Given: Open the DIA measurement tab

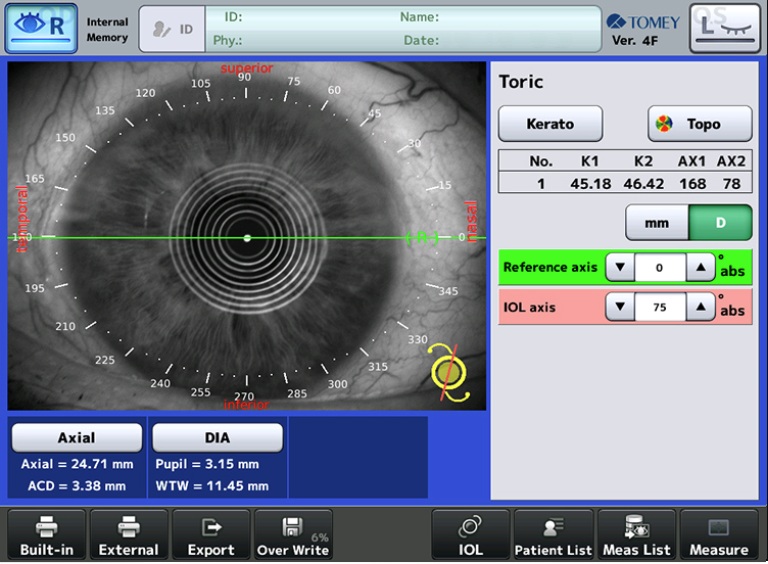Looking at the screenshot, I should (217, 438).
